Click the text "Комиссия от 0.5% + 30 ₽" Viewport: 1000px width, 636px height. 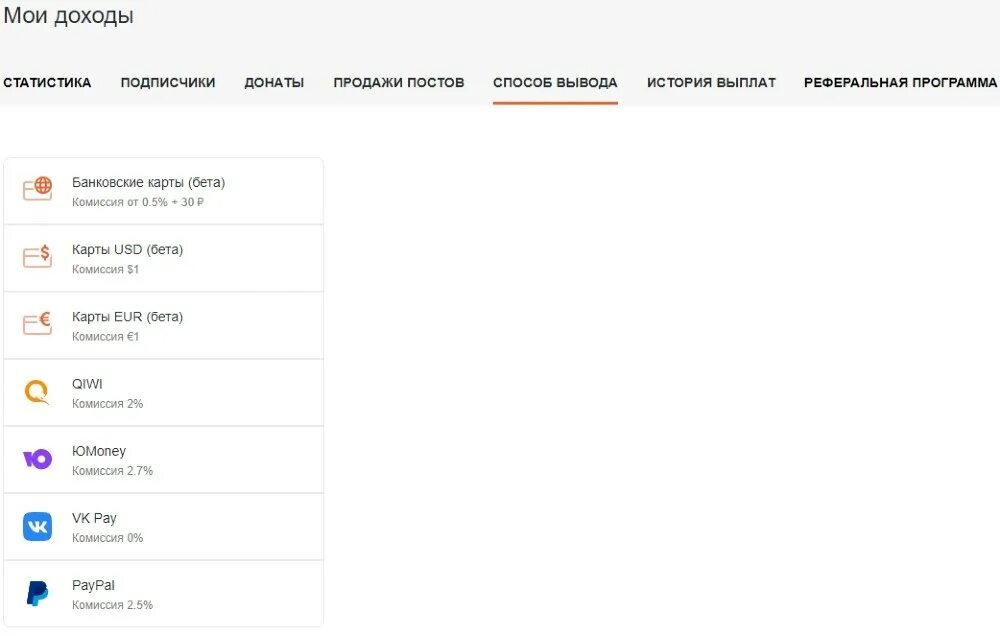tap(138, 202)
